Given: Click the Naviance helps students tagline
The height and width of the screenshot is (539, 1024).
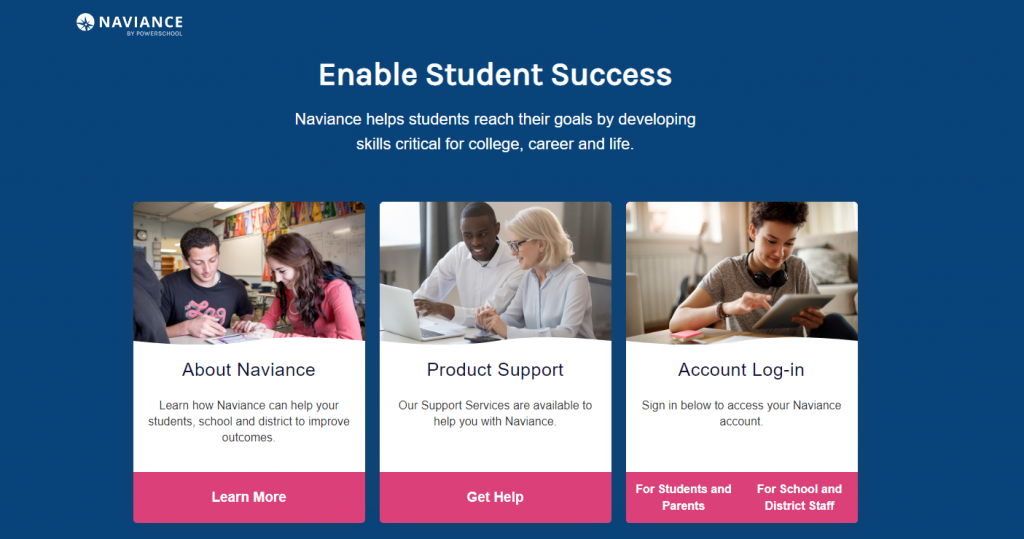Looking at the screenshot, I should coord(495,131).
